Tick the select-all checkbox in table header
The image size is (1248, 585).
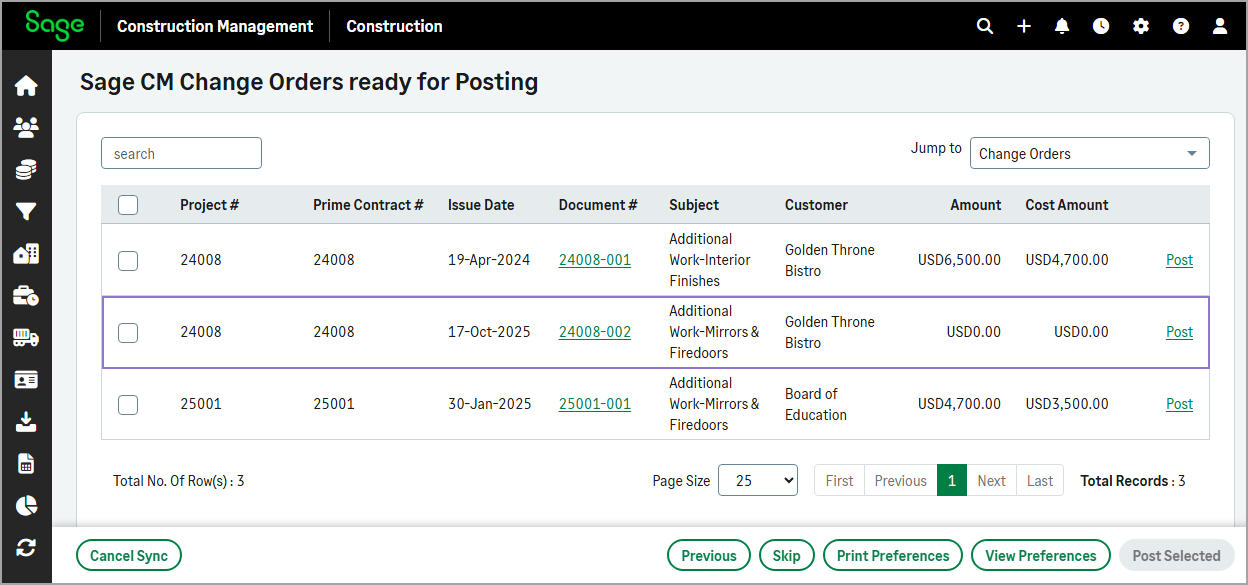click(128, 205)
